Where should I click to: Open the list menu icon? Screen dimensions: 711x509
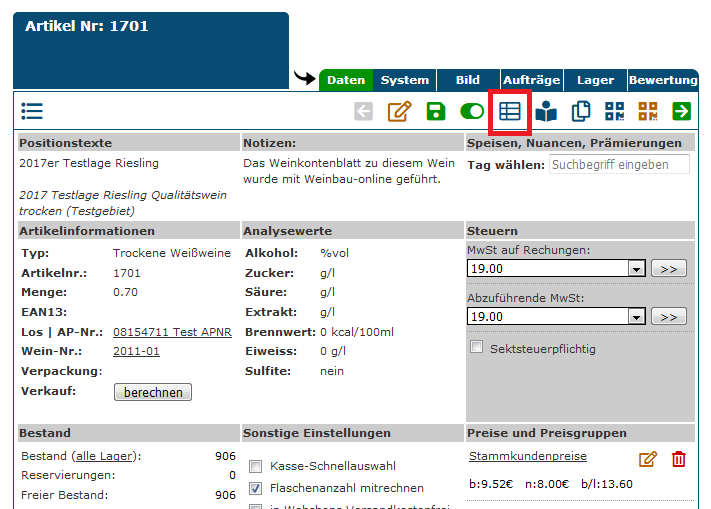pos(32,111)
